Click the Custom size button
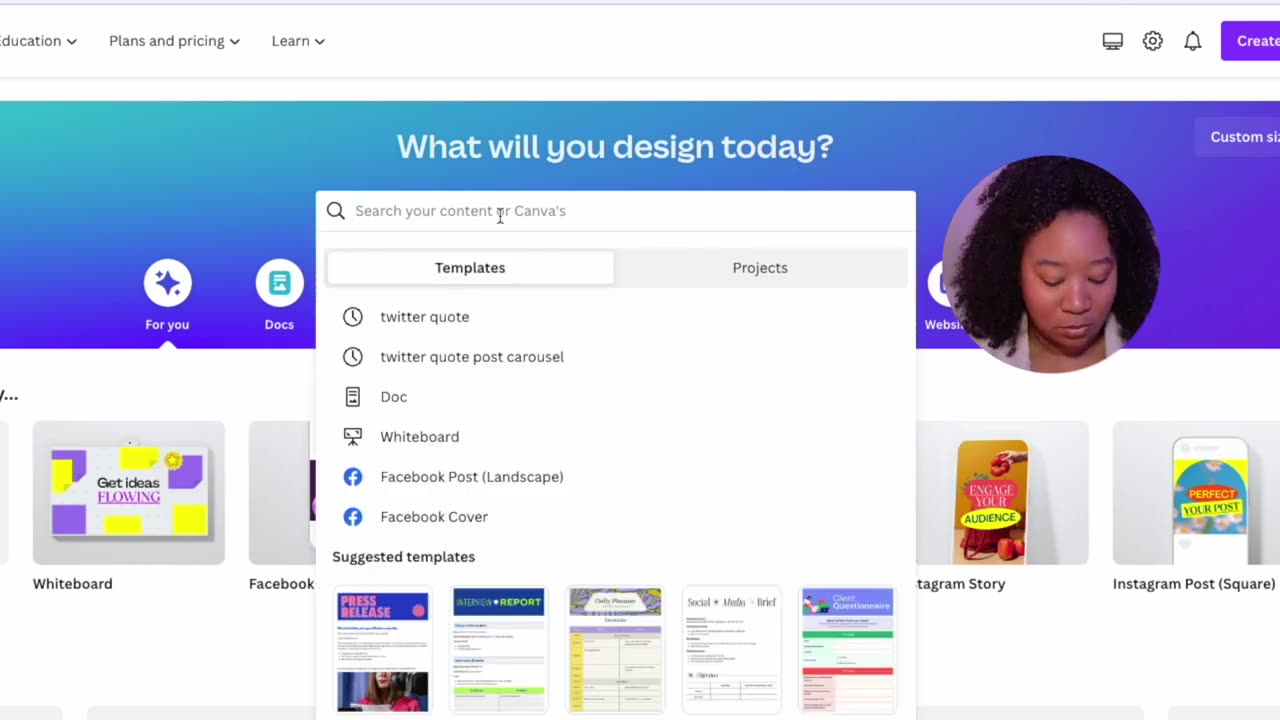 [x=1238, y=137]
